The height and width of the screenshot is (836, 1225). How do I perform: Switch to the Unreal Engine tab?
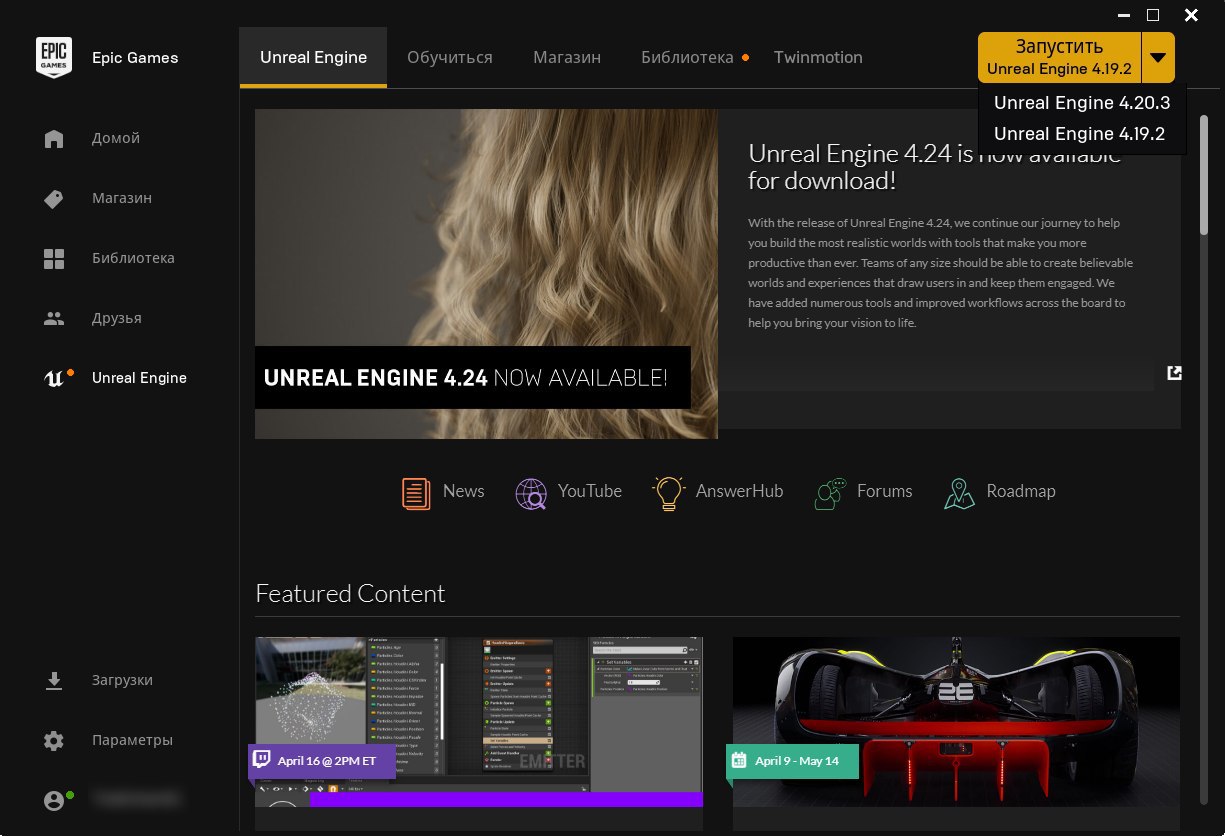pyautogui.click(x=313, y=57)
